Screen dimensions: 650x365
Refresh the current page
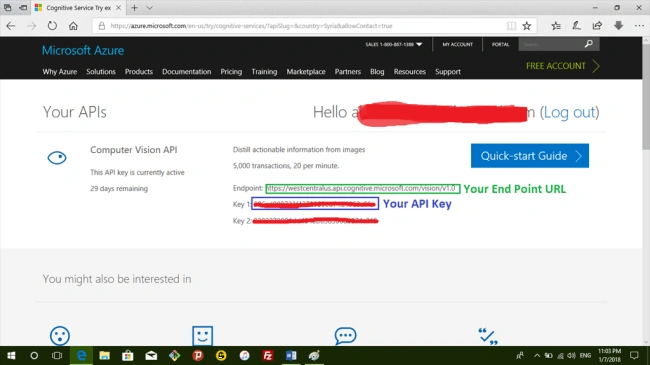tap(52, 26)
